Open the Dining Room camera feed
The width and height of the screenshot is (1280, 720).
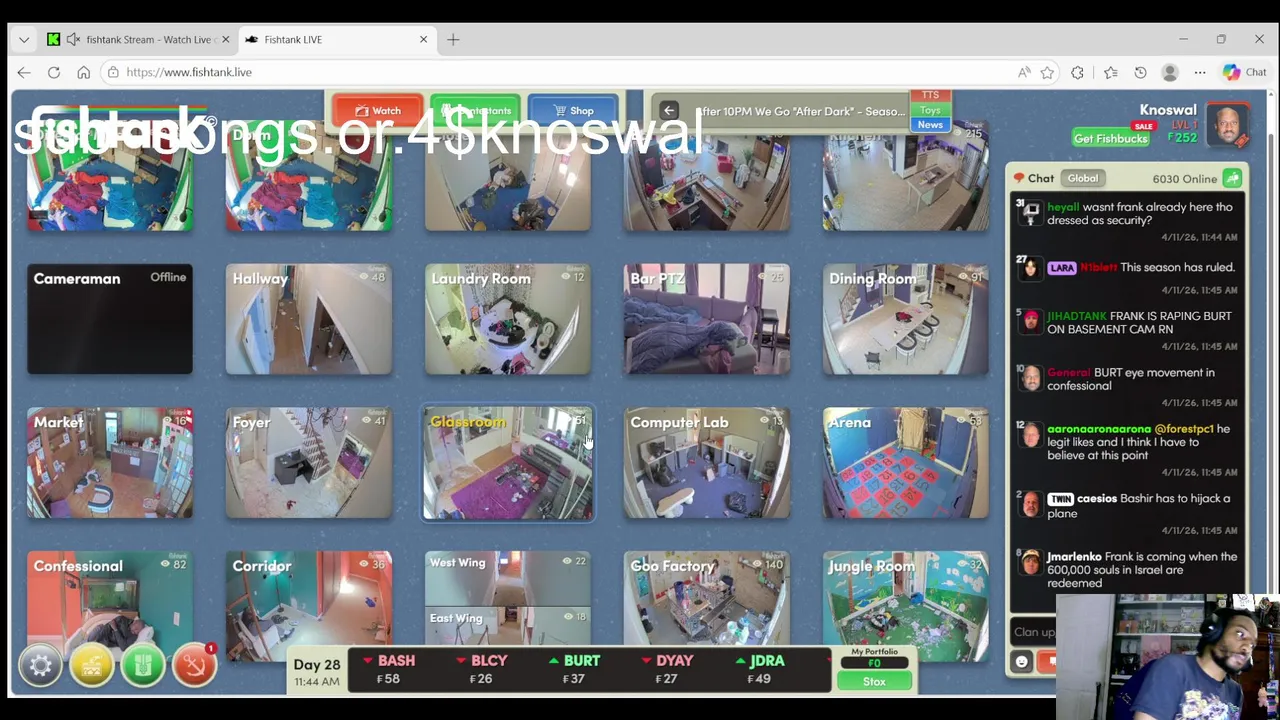coord(906,319)
